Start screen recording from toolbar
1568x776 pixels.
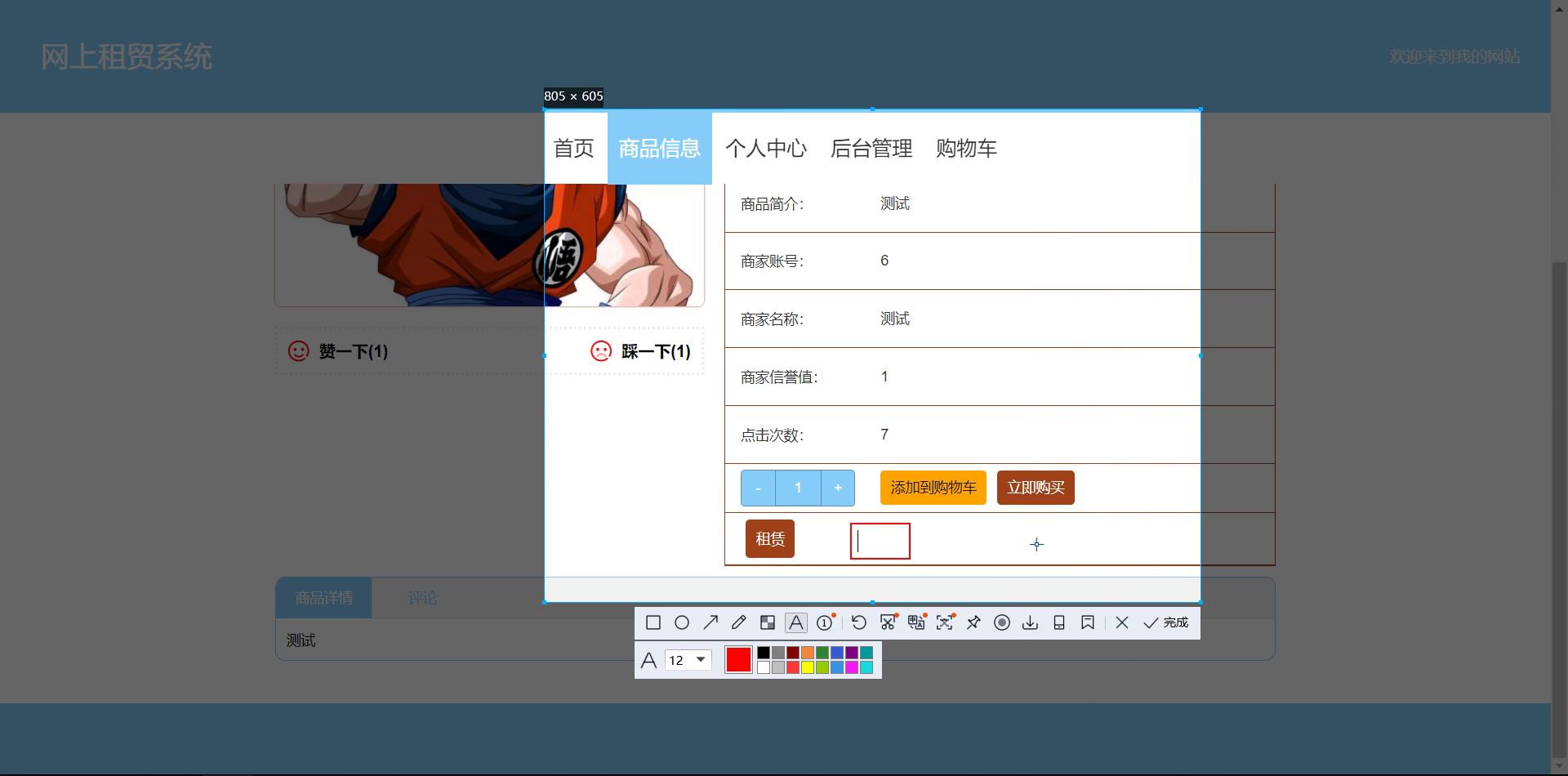point(1002,623)
